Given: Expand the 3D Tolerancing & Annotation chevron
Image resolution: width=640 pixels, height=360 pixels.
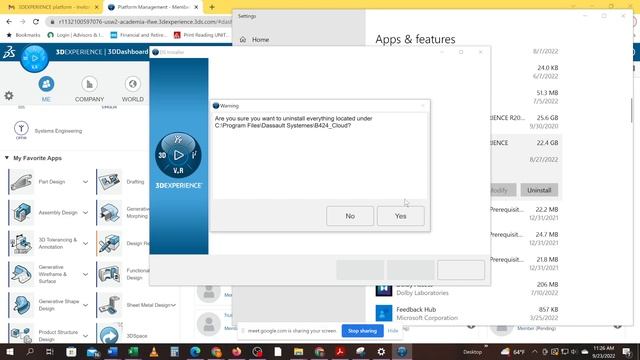Looking at the screenshot, I should pyautogui.click(x=85, y=243).
